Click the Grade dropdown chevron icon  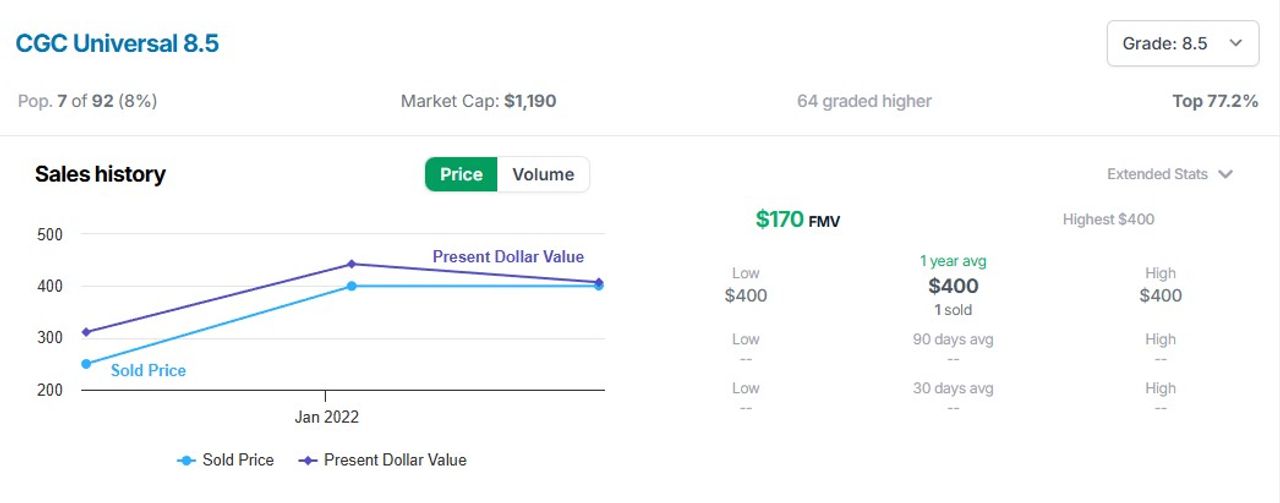pyautogui.click(x=1236, y=43)
